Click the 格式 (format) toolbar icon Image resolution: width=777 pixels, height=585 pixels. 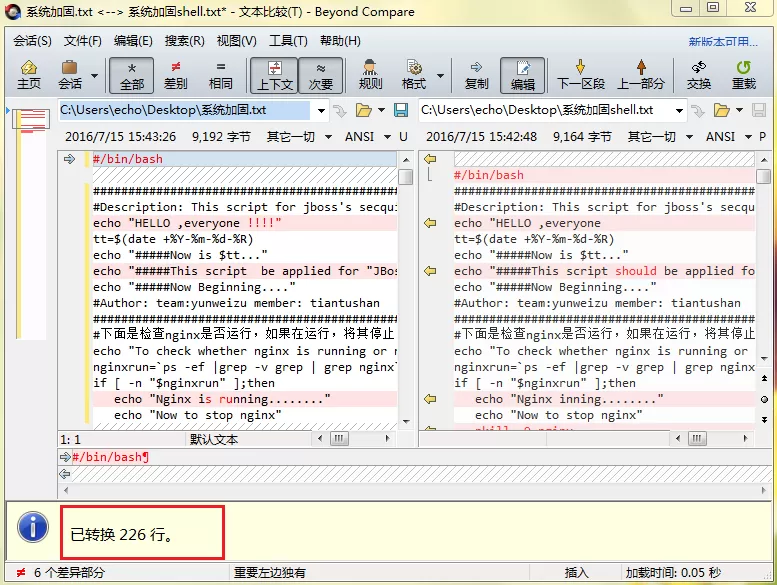(414, 76)
